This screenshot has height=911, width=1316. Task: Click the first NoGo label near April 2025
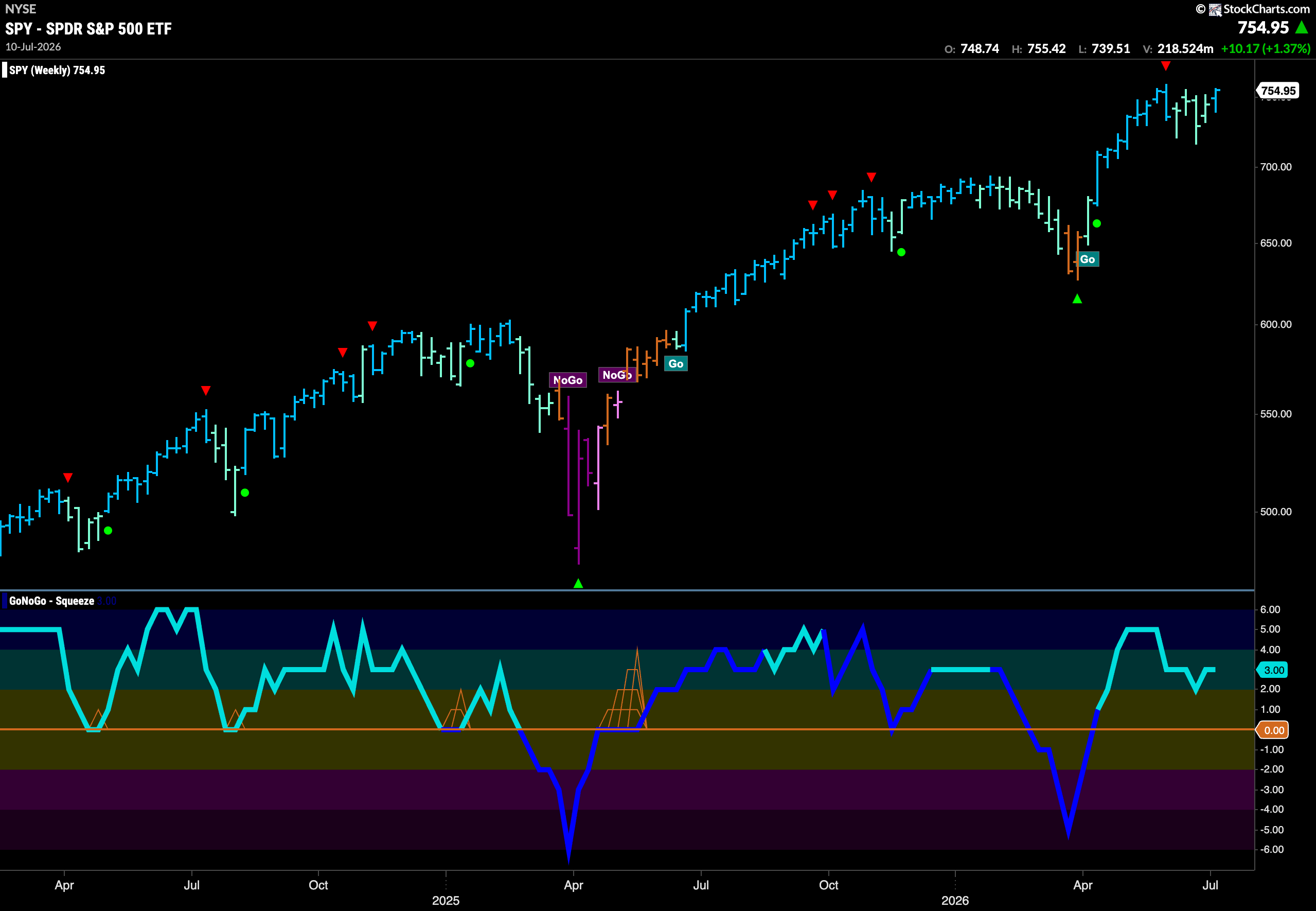point(567,381)
